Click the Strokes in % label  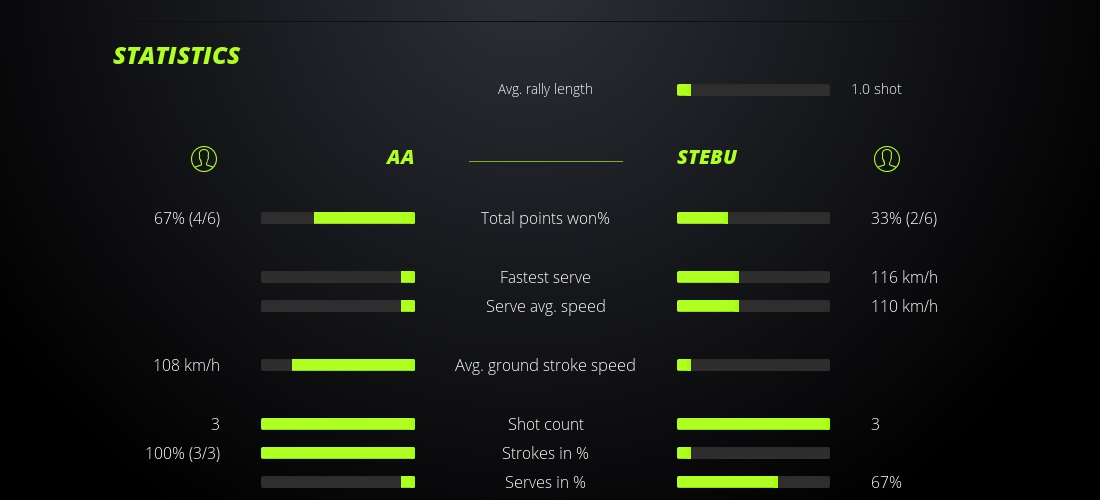(x=545, y=453)
